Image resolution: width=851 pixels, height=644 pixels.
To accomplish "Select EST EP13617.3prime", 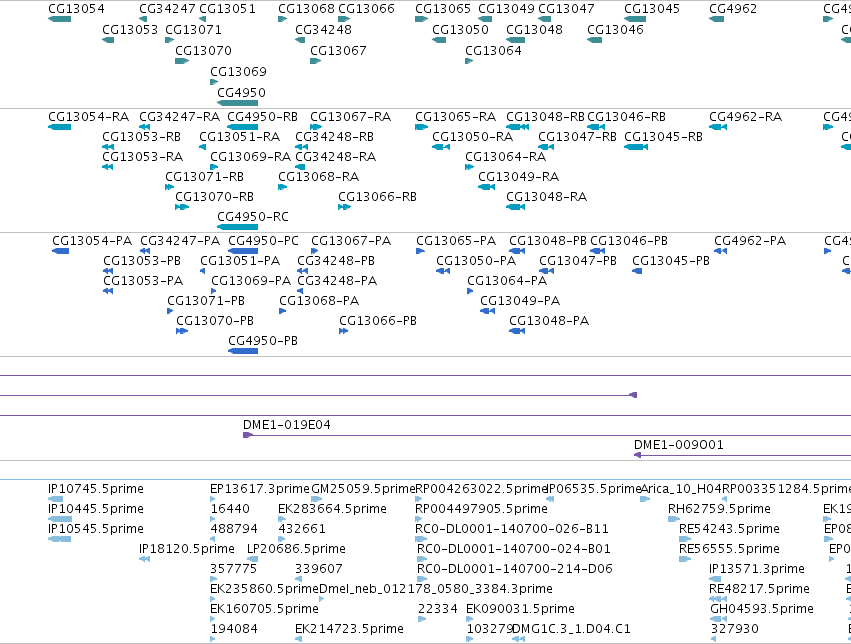I will [213, 499].
